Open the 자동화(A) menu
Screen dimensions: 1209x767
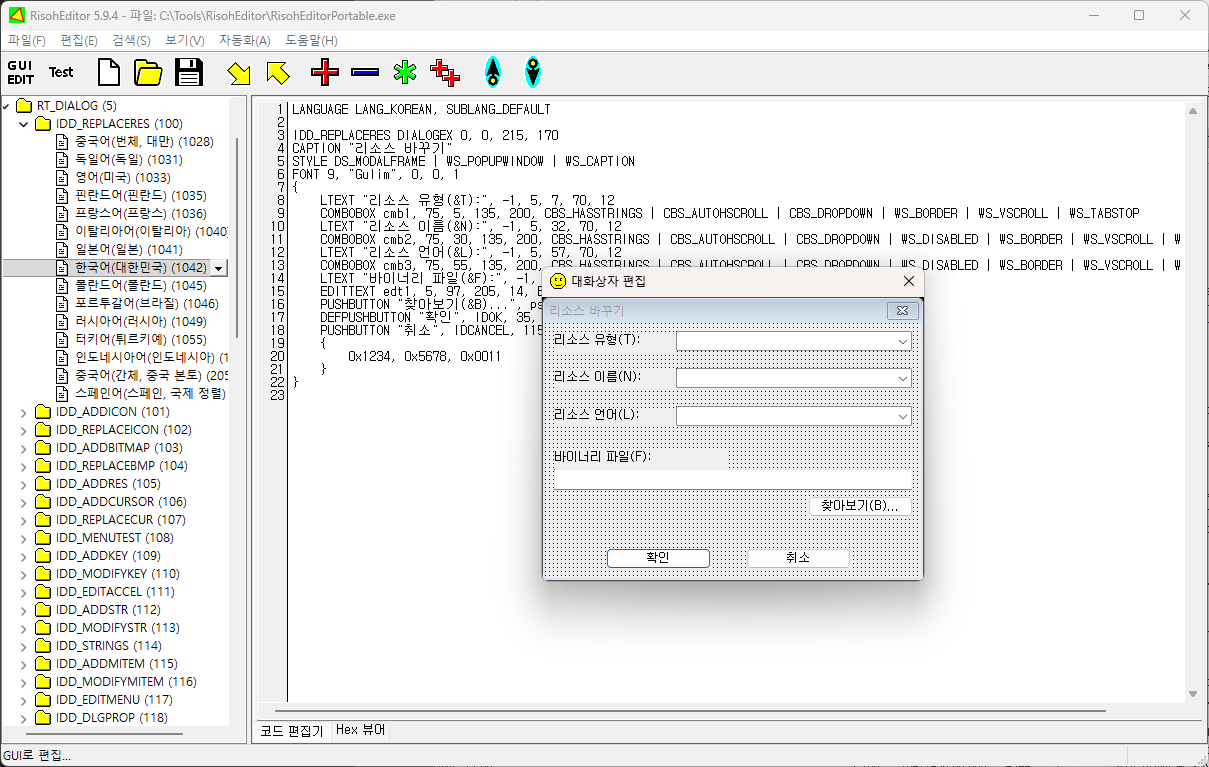pyautogui.click(x=245, y=41)
